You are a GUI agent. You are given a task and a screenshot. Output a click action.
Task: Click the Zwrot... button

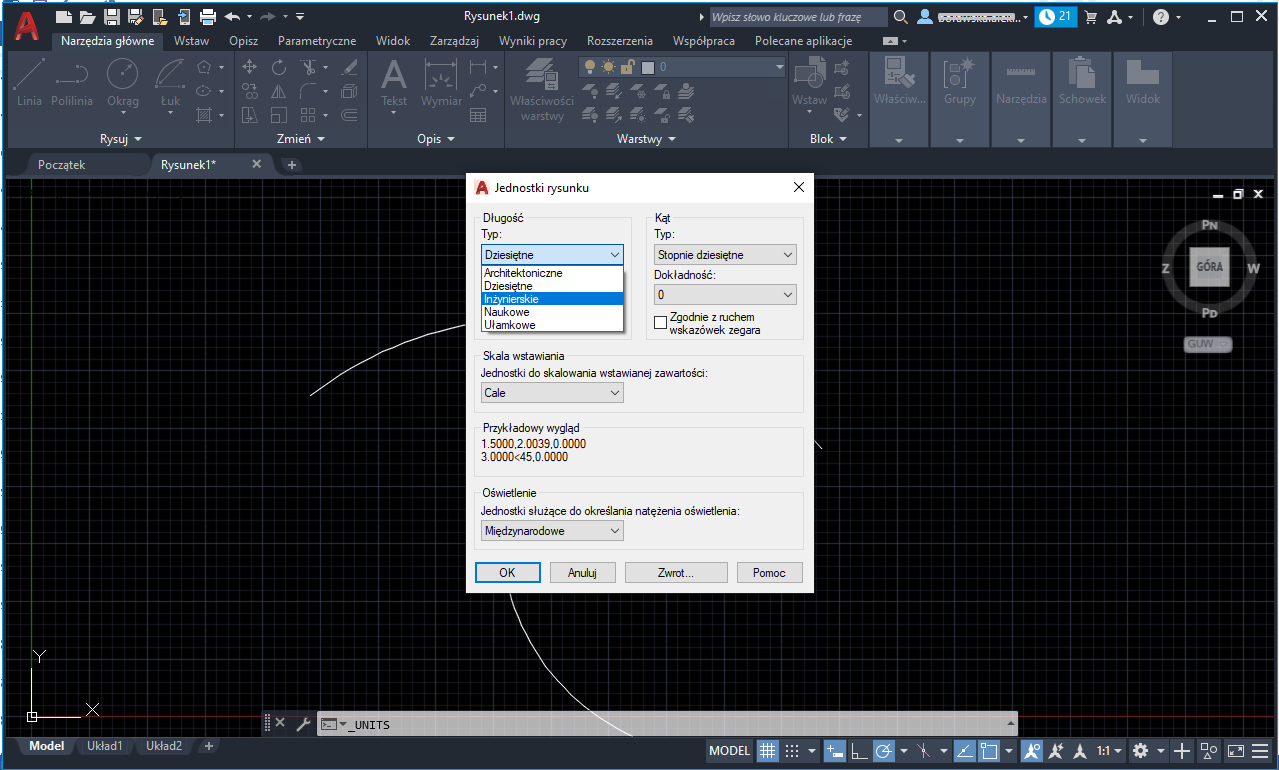click(x=676, y=572)
